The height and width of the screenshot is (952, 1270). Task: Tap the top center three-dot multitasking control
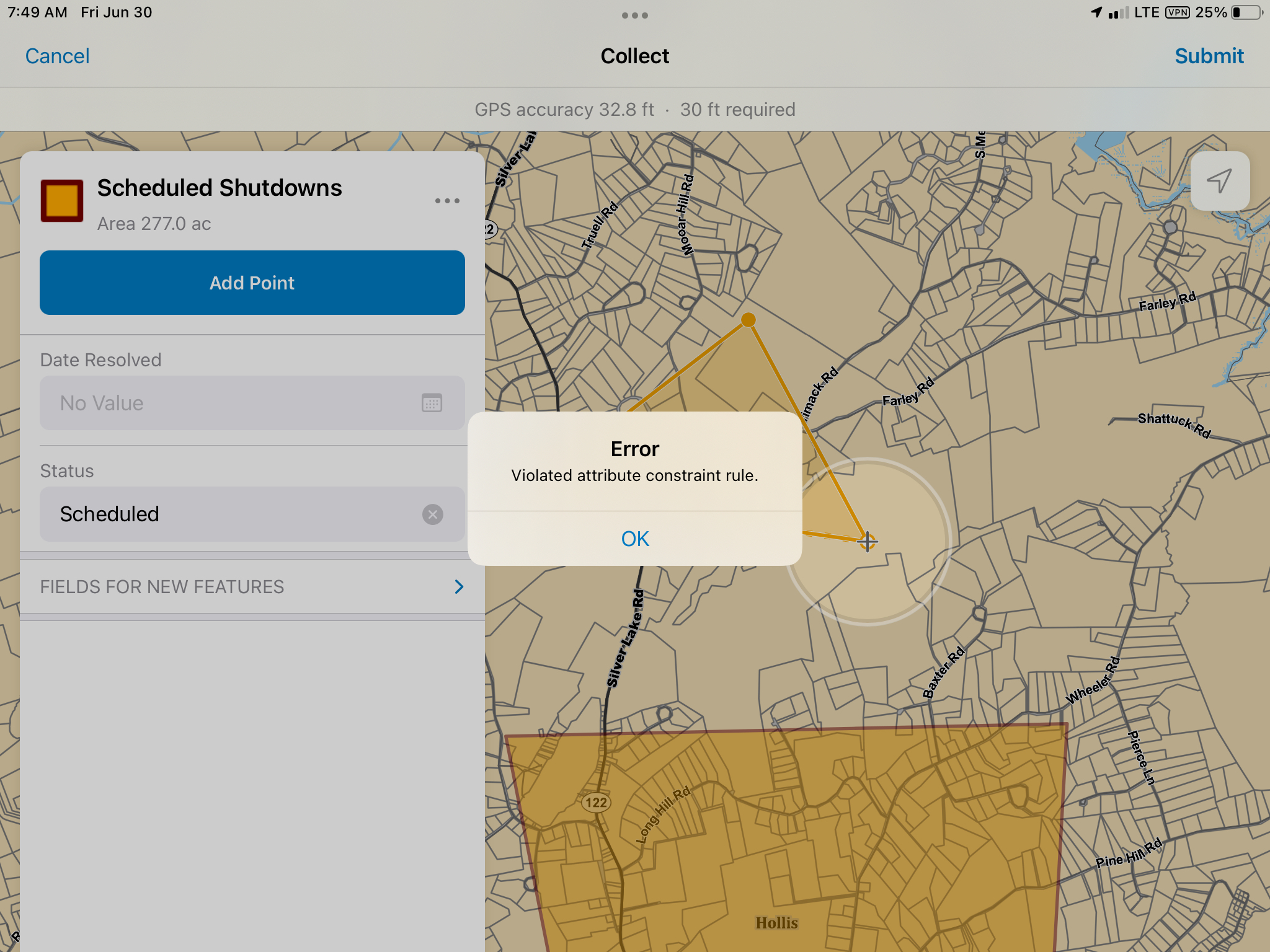coord(634,15)
